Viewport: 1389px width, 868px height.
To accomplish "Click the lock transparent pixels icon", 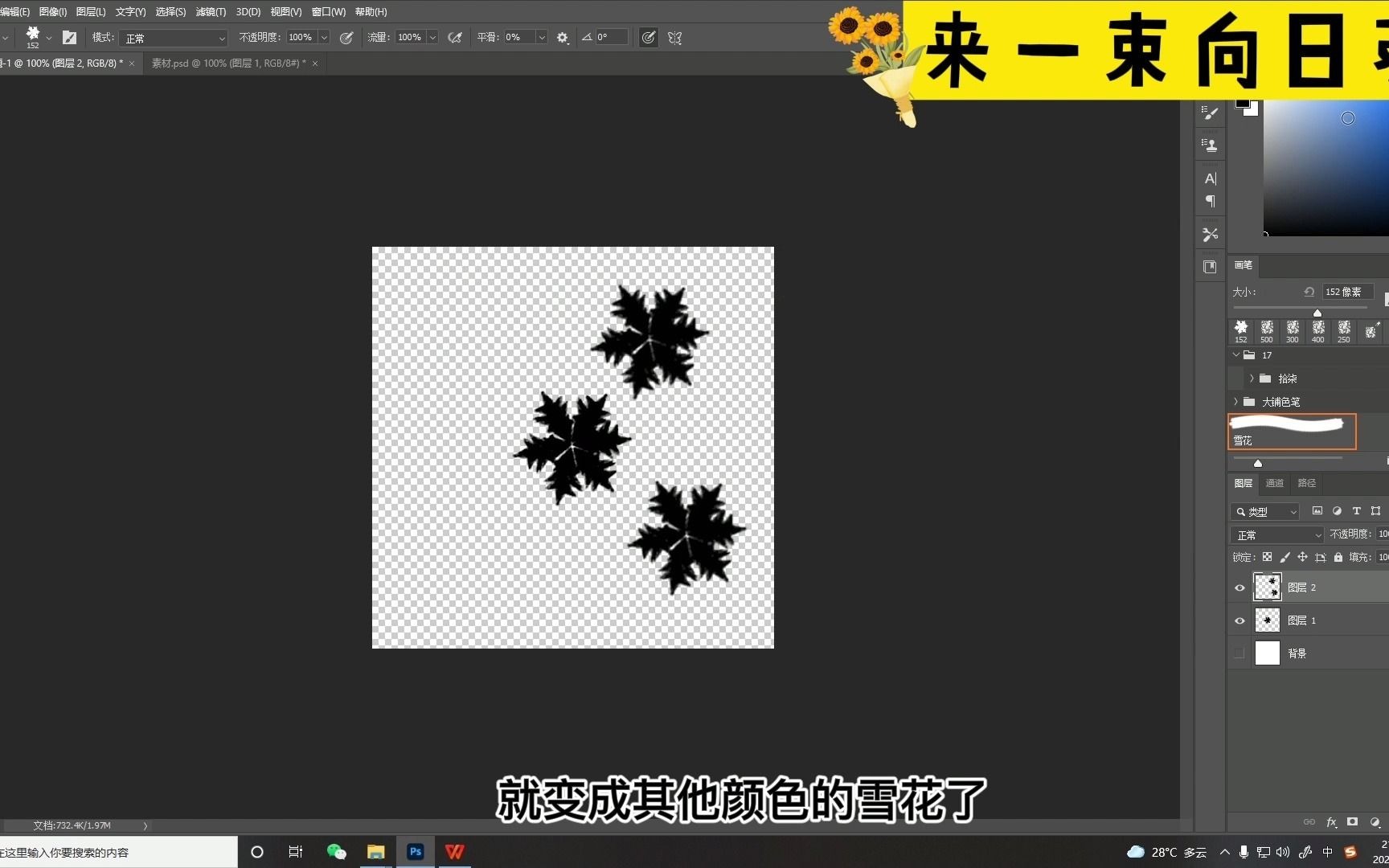I will click(x=1268, y=556).
